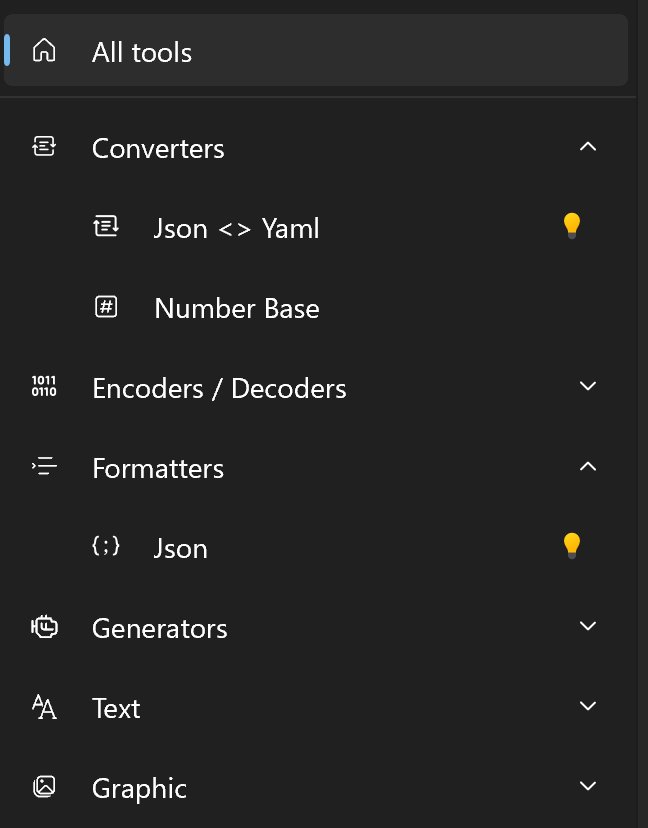Expand the Graphic section chevron
648x828 pixels.
pos(588,787)
